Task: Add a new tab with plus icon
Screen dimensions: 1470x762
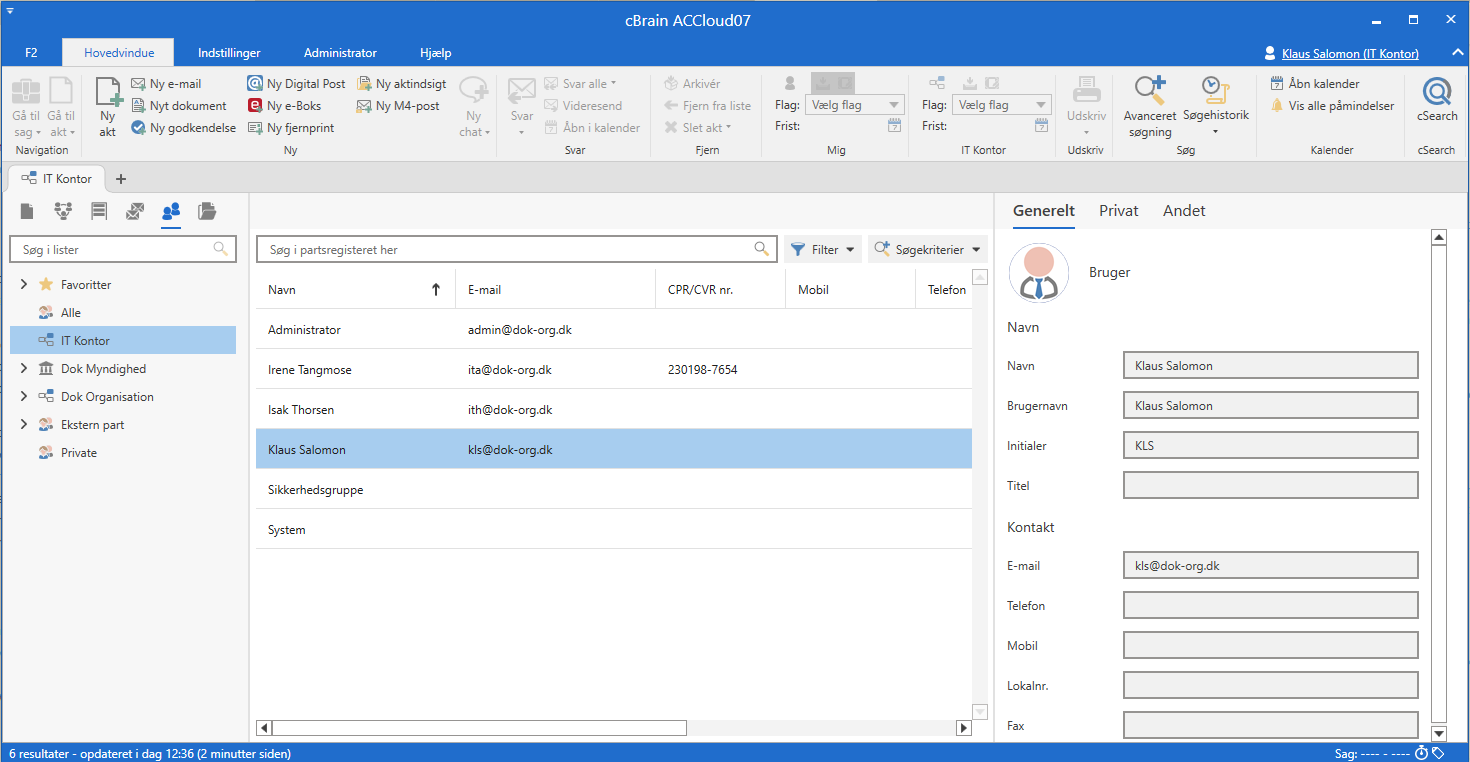Action: pyautogui.click(x=121, y=179)
